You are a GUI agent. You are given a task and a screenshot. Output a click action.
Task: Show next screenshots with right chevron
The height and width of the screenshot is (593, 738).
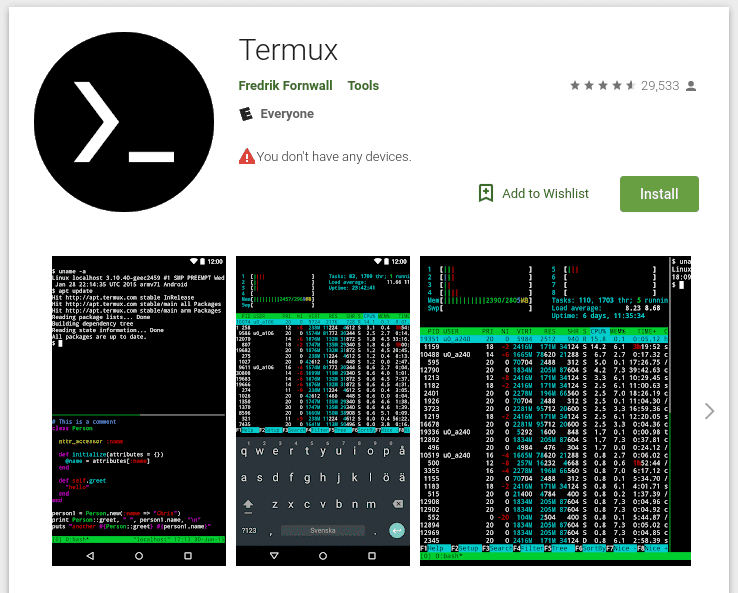coord(709,411)
